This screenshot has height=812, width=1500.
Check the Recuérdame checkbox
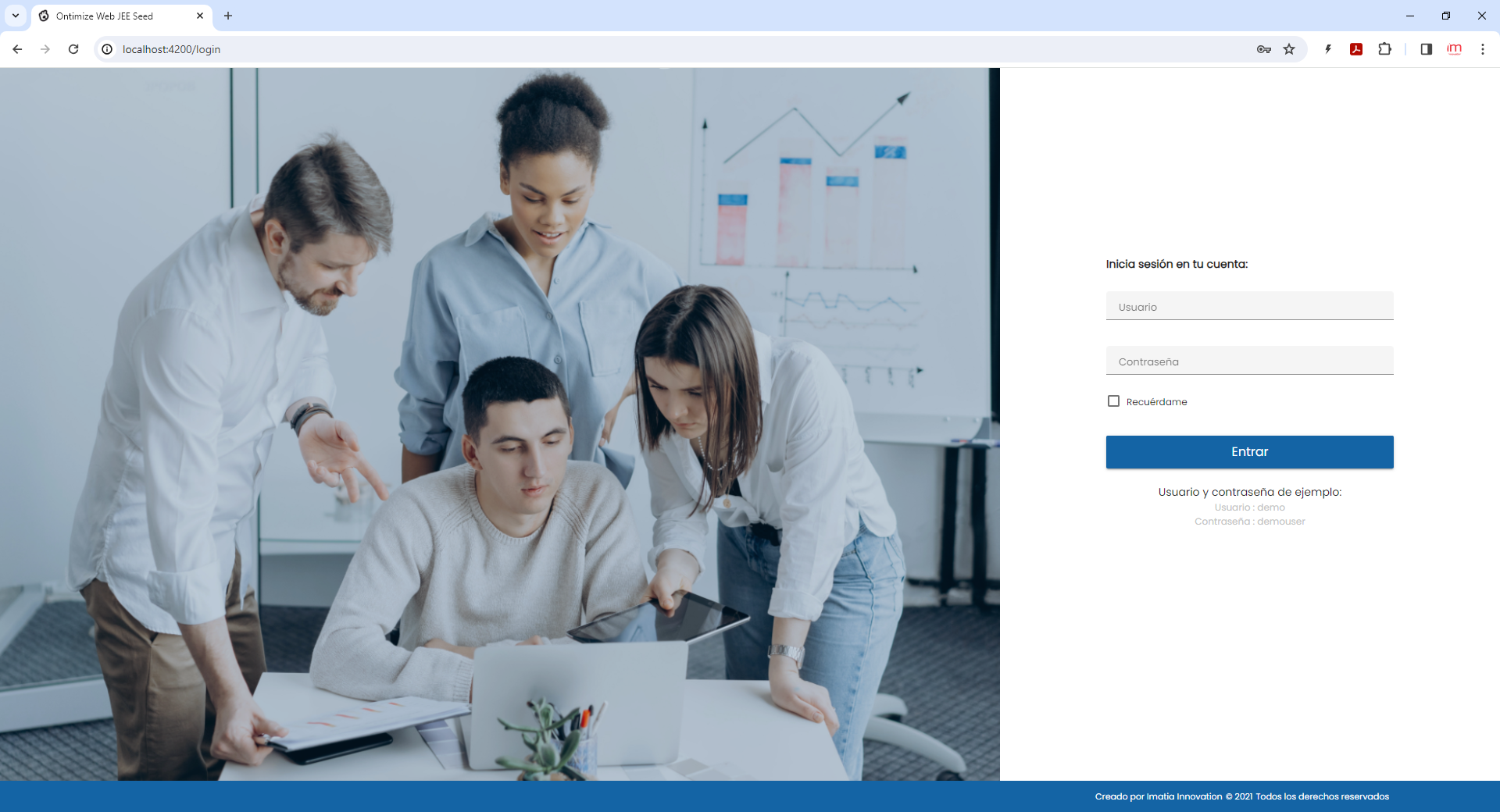1113,401
